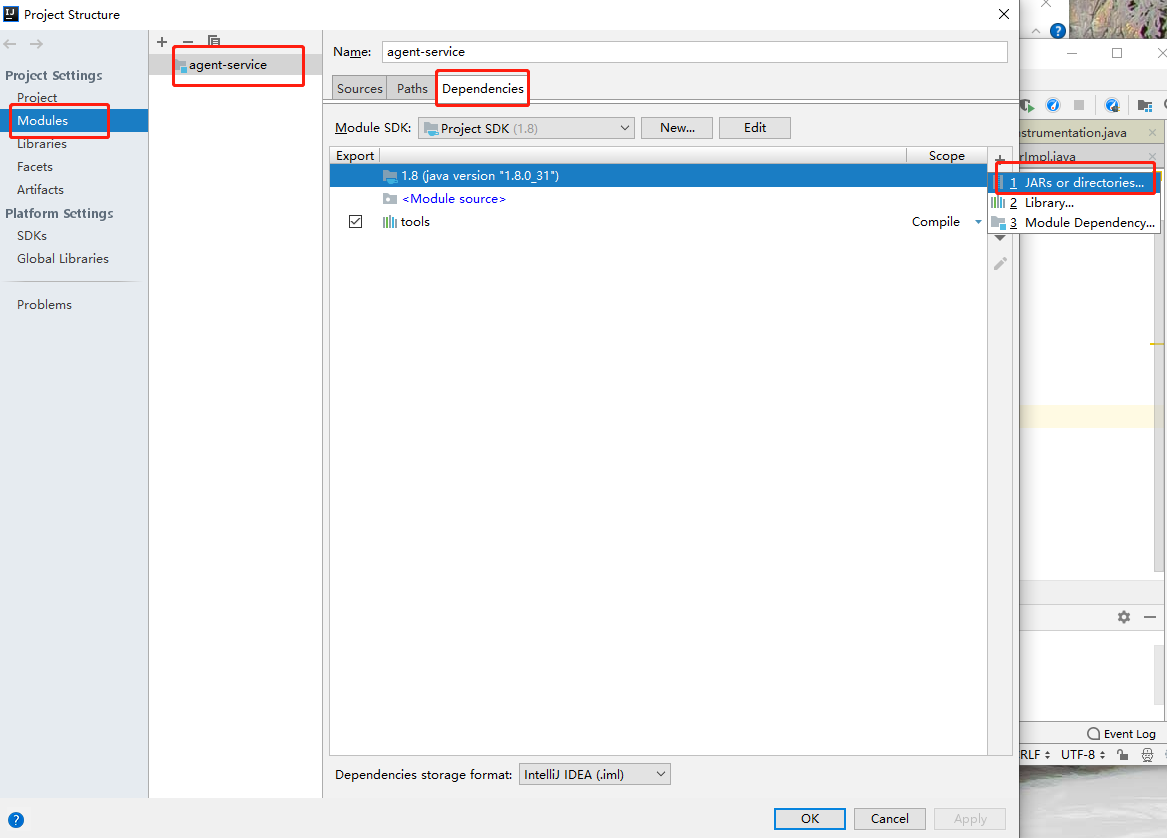Viewport: 1167px width, 838px height.
Task: Open help using the question mark icon
Action: click(x=16, y=820)
